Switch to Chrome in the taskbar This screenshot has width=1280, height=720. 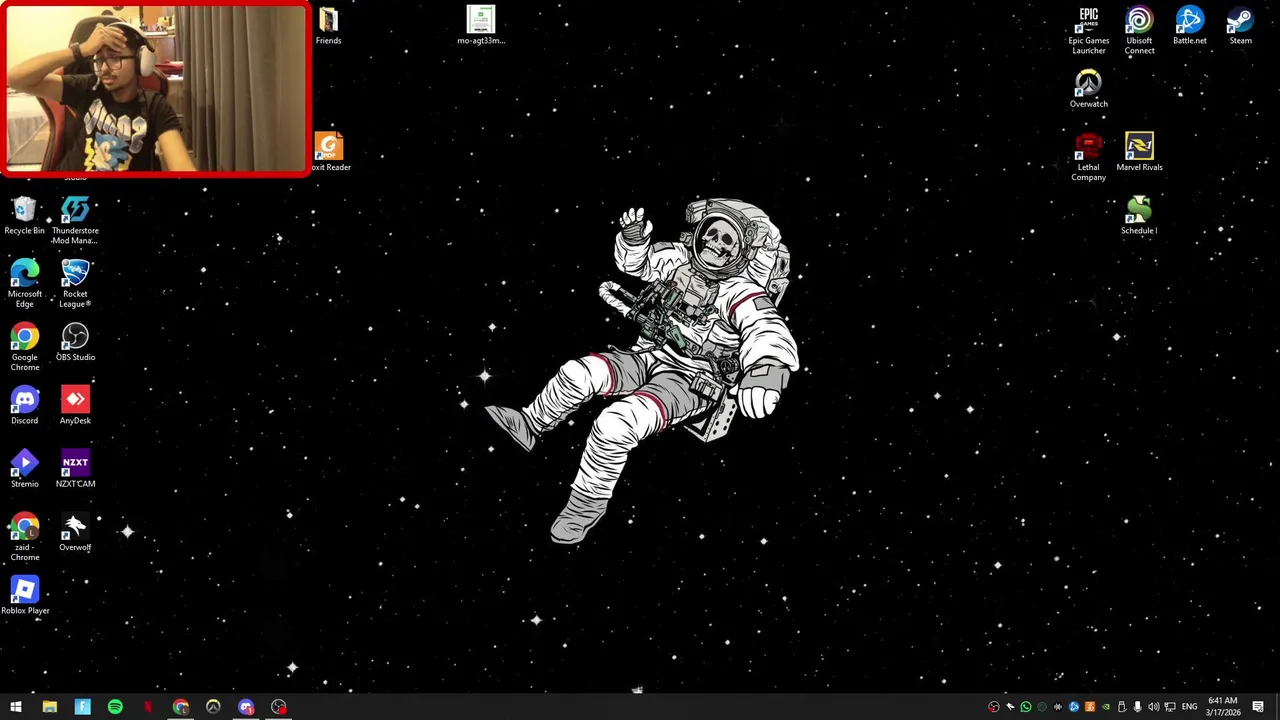tap(181, 707)
